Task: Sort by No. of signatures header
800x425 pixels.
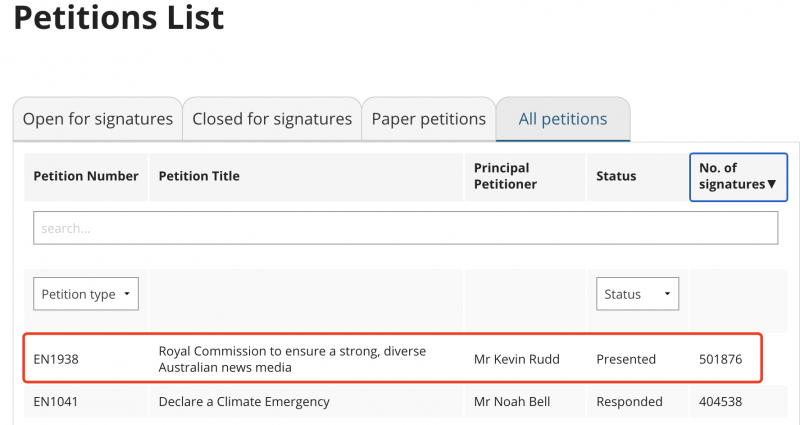Action: (x=738, y=177)
